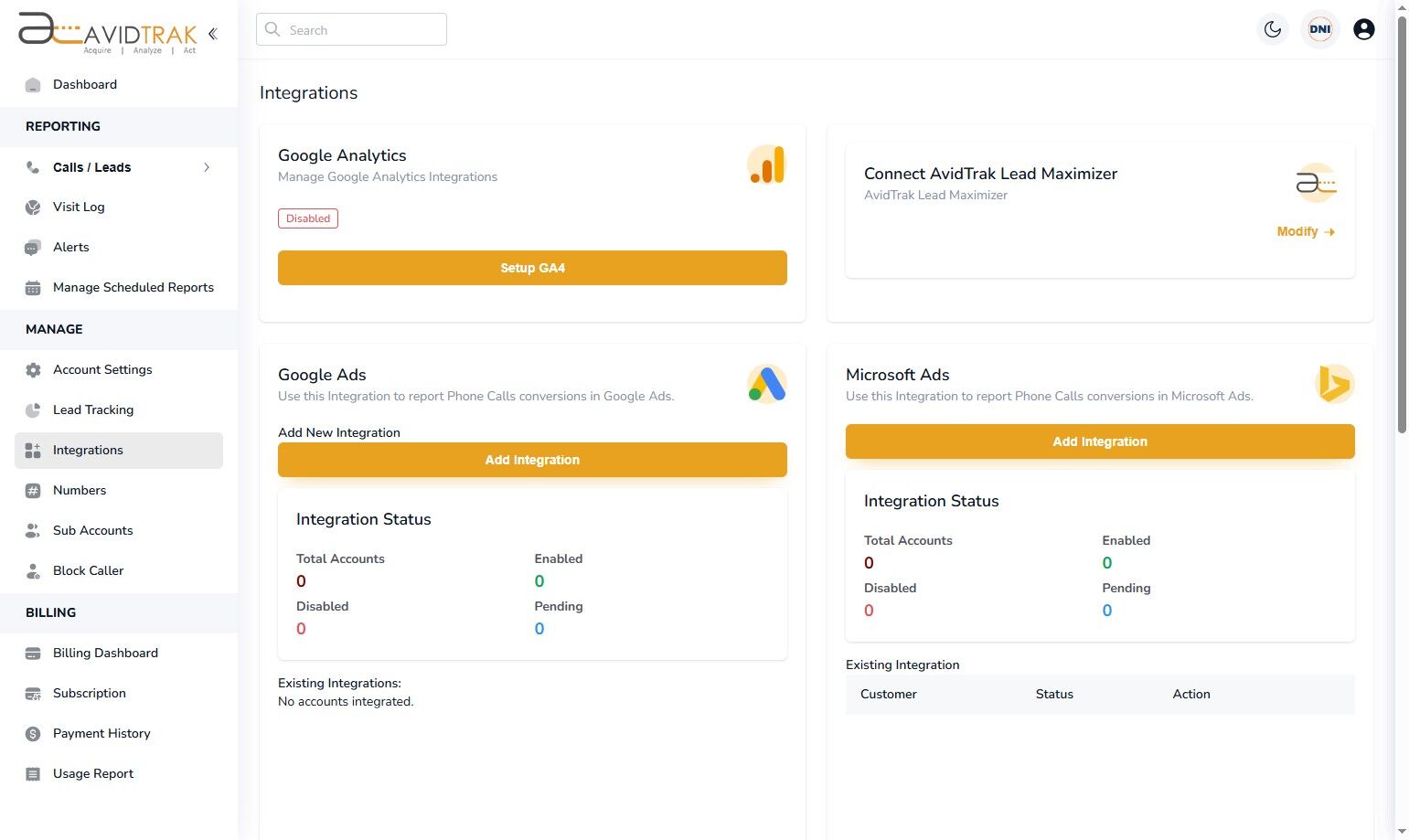Click the Modify link for Lead Maximizer
Screen dimensions: 1409x840
(x=1306, y=232)
